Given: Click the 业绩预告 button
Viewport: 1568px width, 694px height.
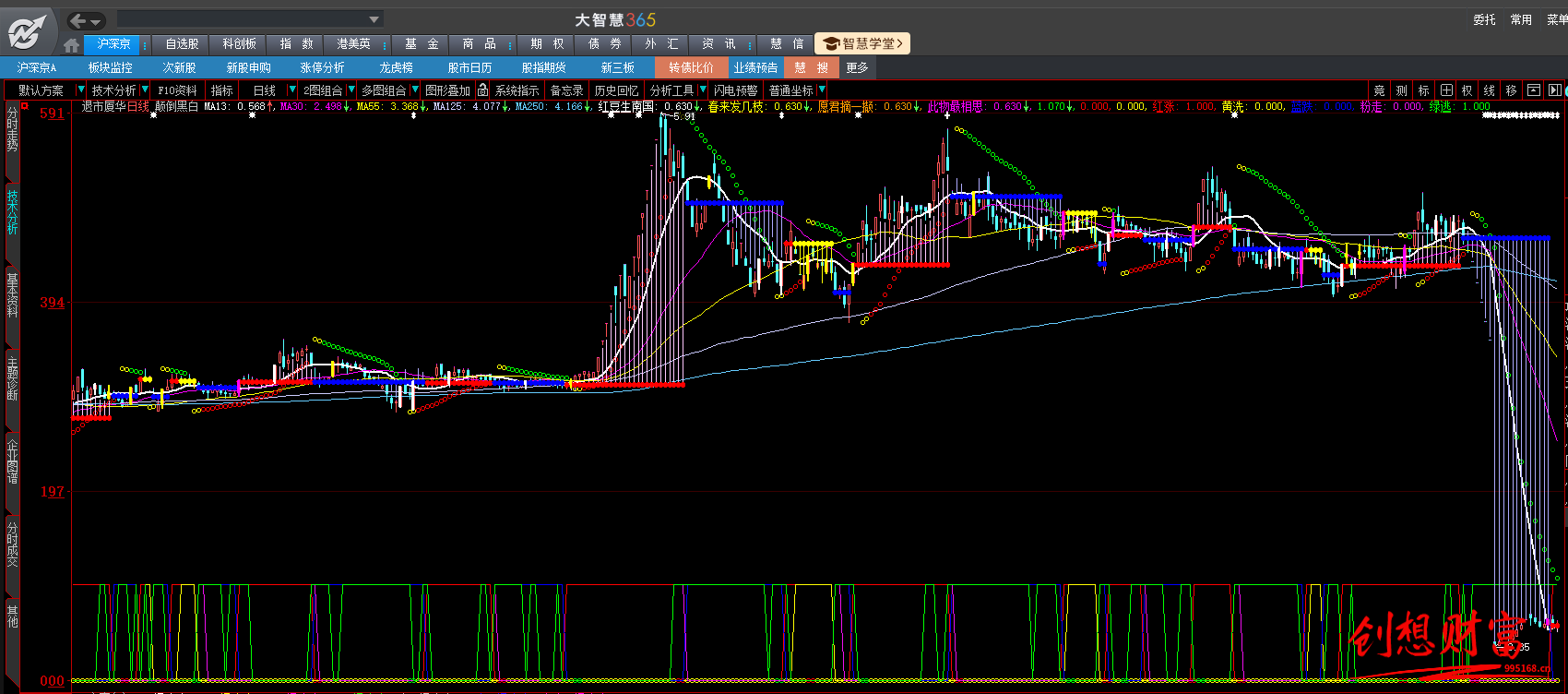Looking at the screenshot, I should point(755,68).
